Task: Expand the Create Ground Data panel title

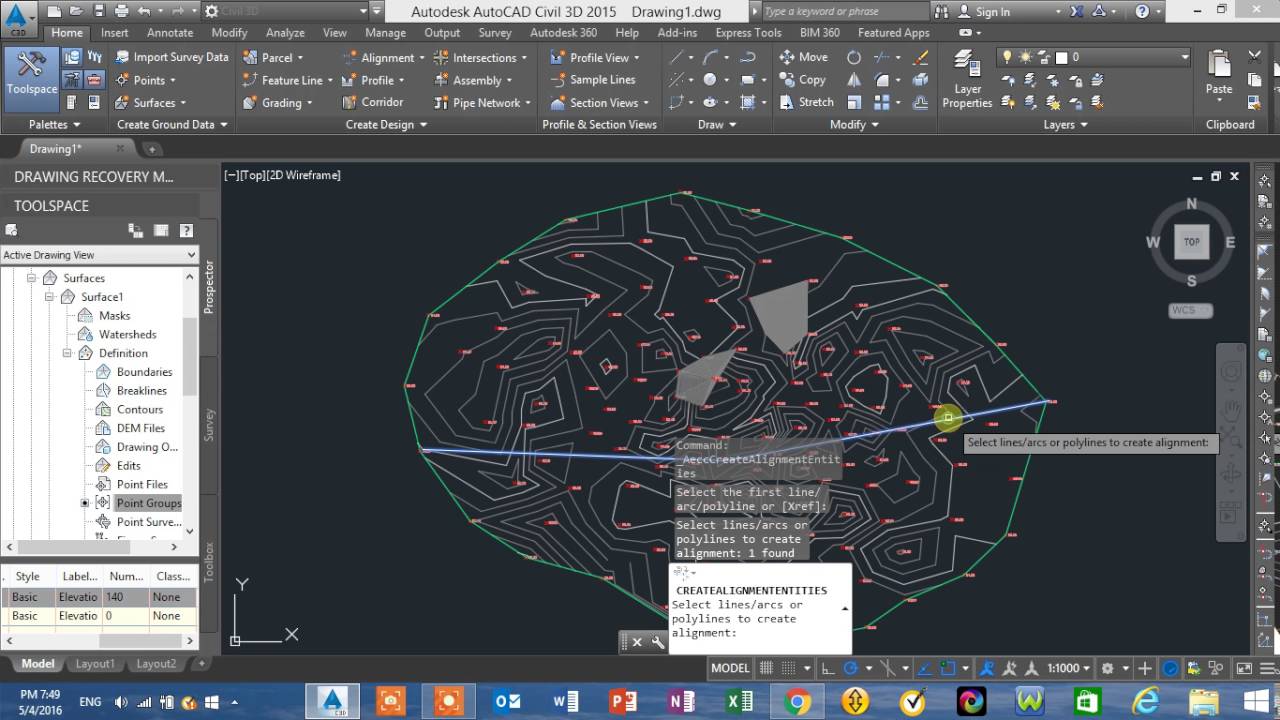Action: 172,124
